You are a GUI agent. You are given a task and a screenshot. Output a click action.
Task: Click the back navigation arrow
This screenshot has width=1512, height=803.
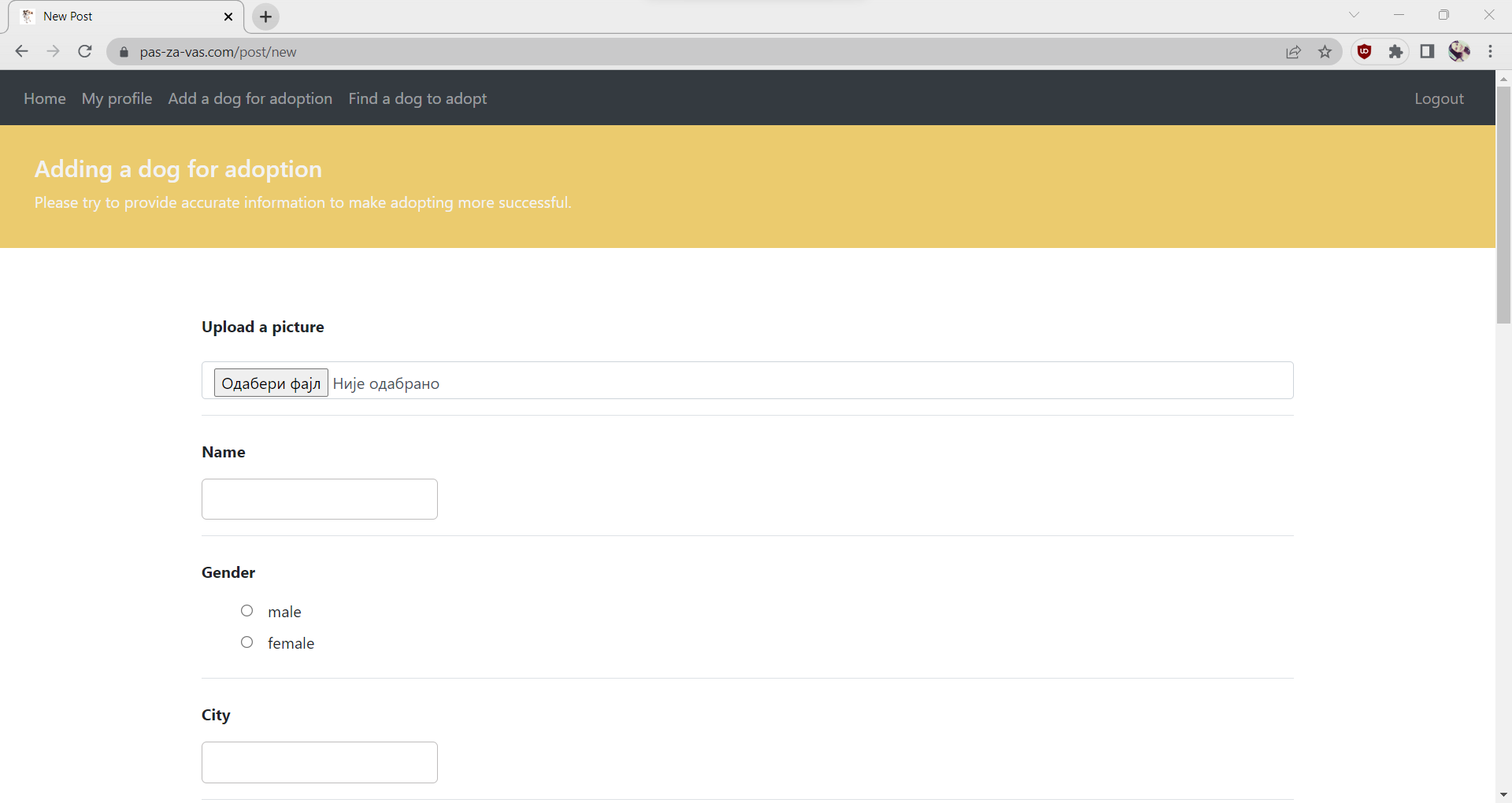21,51
